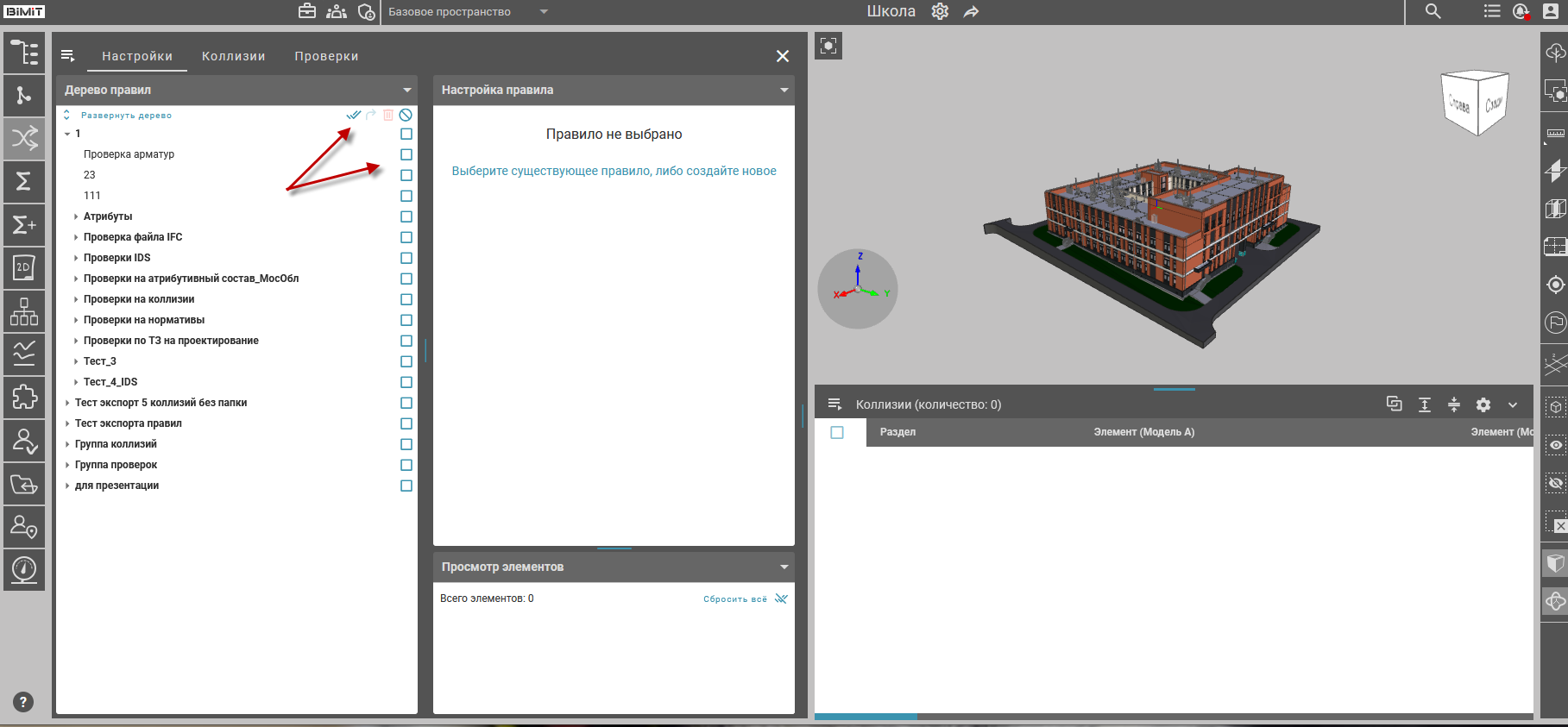The height and width of the screenshot is (727, 1568).
Task: Click the puzzle piece plugins icon
Action: pos(24,397)
